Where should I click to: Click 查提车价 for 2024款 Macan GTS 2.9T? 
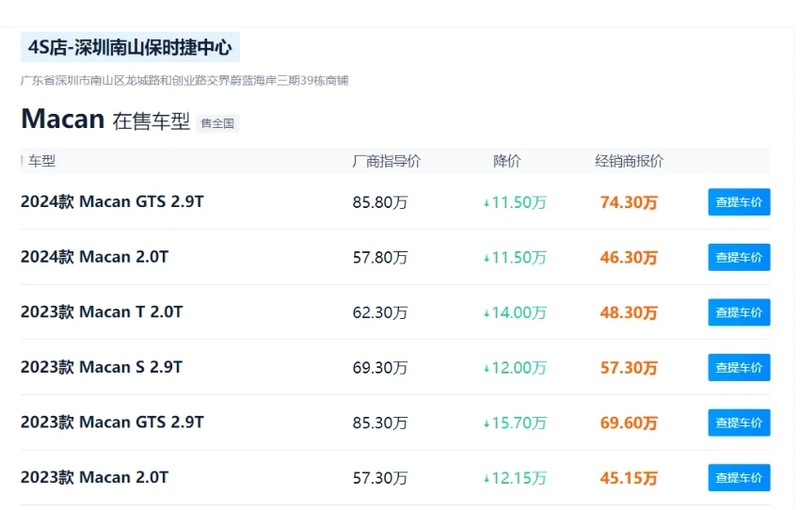739,202
